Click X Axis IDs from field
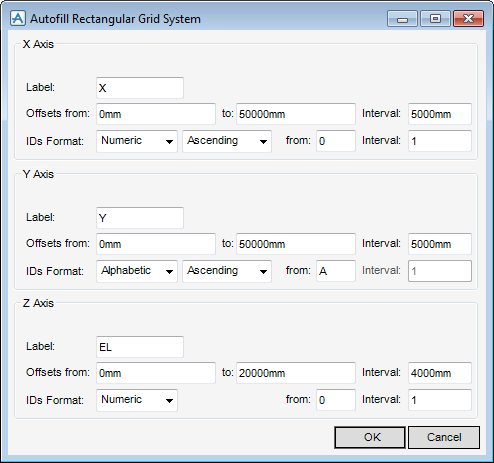This screenshot has height=463, width=494. [336, 141]
